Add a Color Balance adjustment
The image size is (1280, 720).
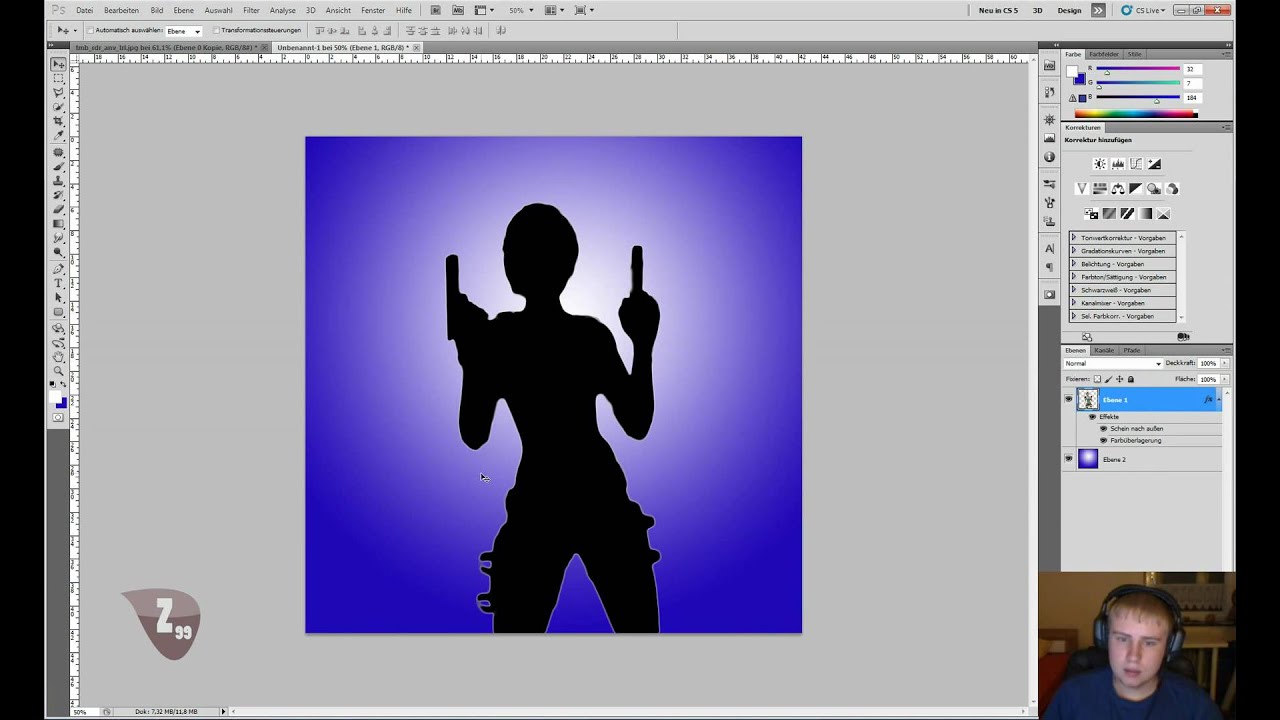1118,188
